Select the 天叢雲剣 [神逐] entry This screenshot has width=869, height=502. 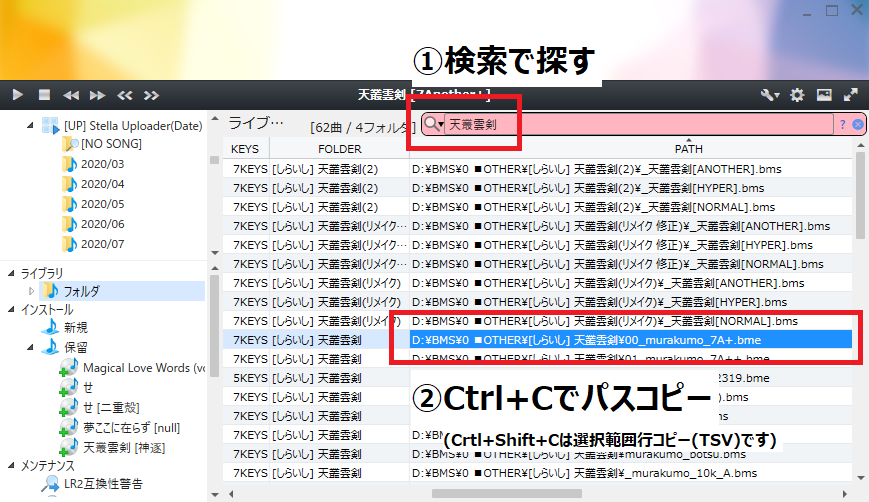pyautogui.click(x=124, y=448)
